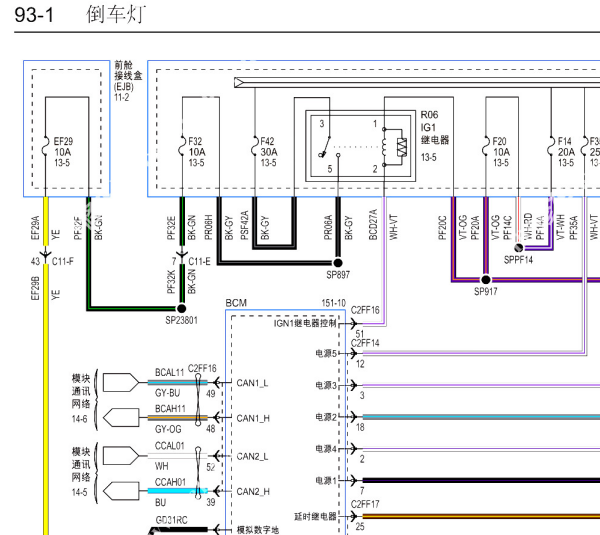Click the C2FF16 label above pin 51

pyautogui.click(x=365, y=310)
